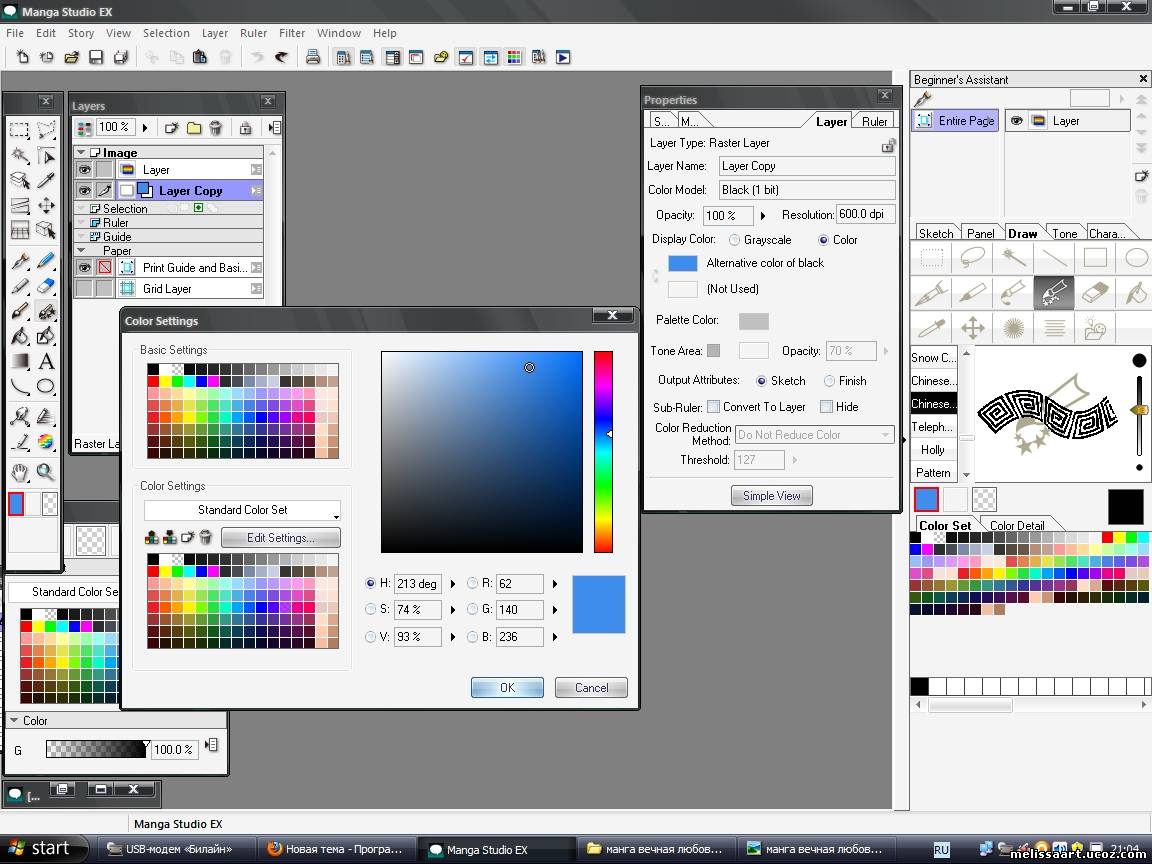
Task: Select the Hand grab tool
Action: click(20, 472)
